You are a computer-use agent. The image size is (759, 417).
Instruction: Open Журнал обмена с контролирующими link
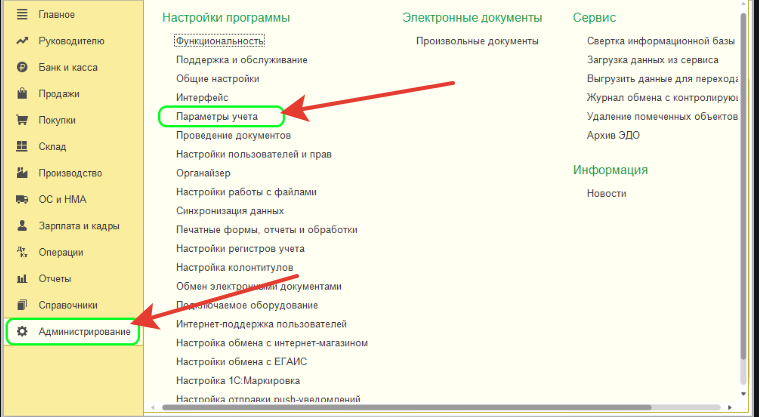click(x=663, y=97)
